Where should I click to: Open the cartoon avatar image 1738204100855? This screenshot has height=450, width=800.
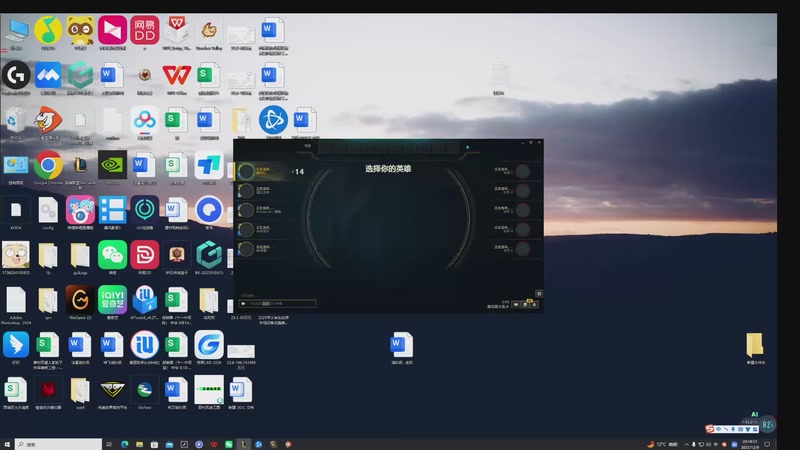click(x=16, y=255)
